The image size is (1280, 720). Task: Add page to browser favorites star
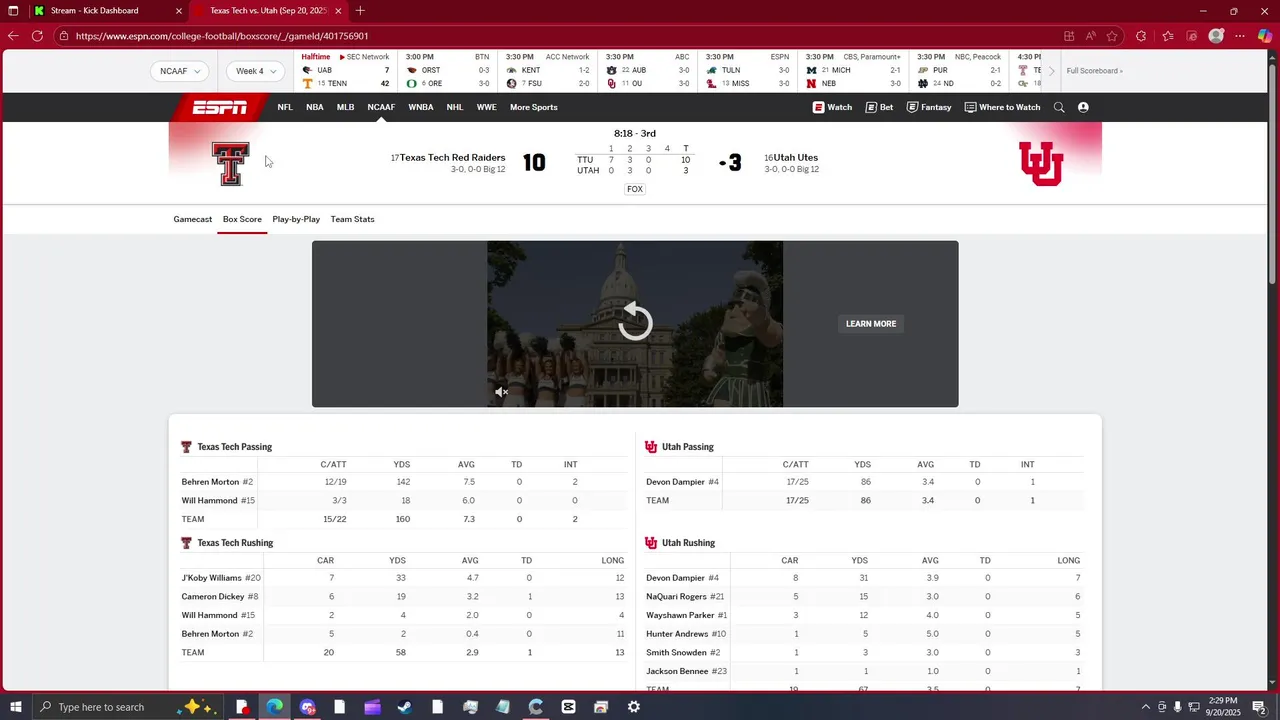1112,36
